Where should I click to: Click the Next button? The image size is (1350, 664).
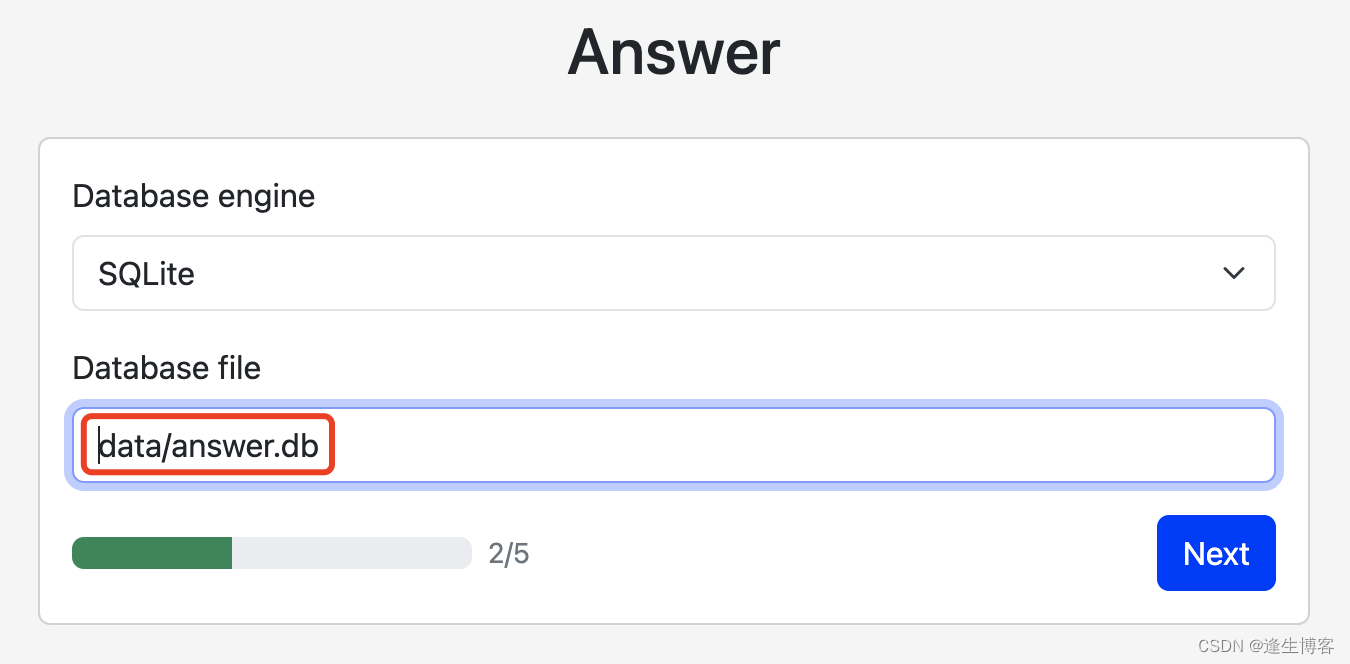1216,552
